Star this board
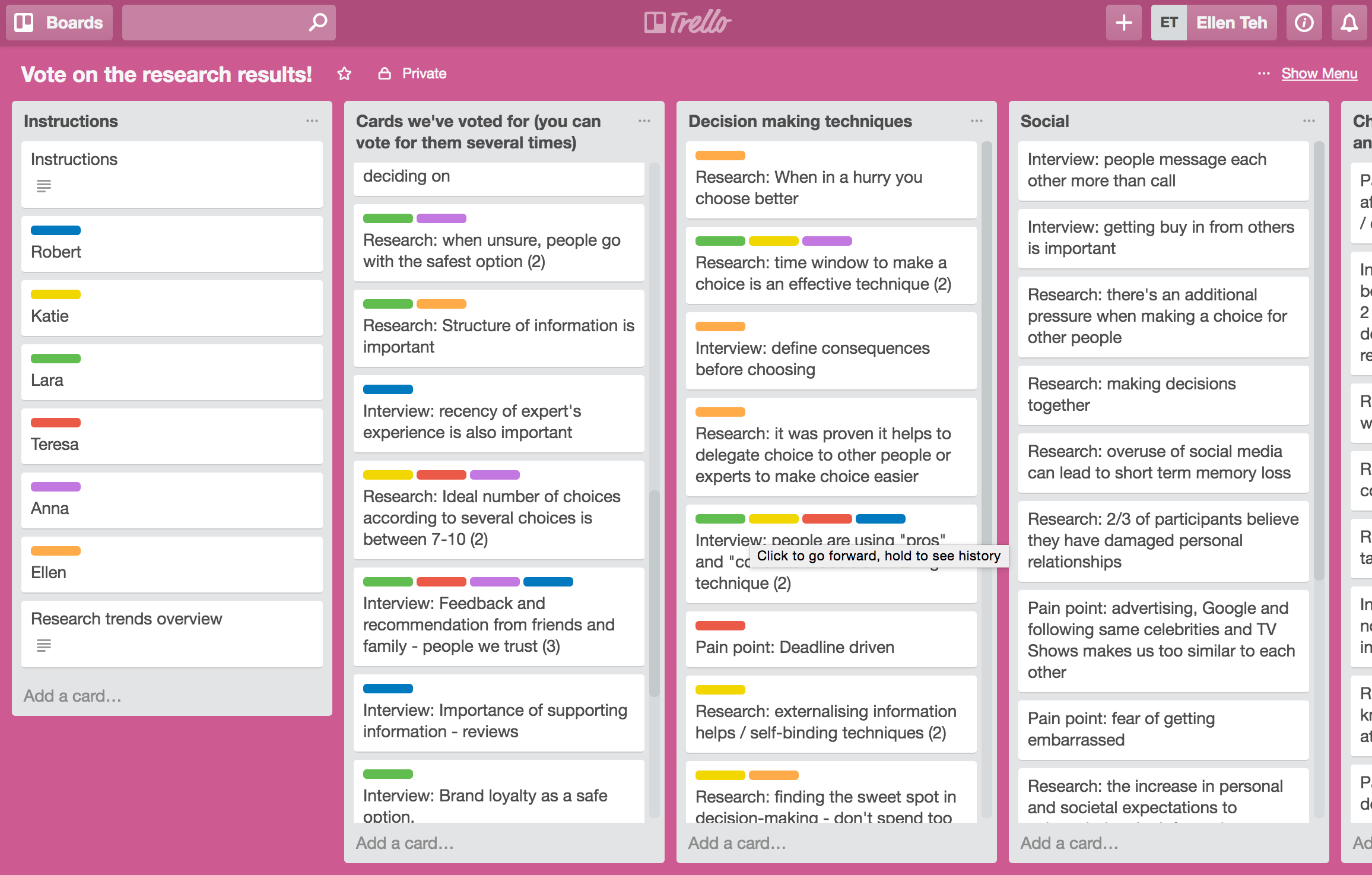The image size is (1372, 875). [x=344, y=74]
